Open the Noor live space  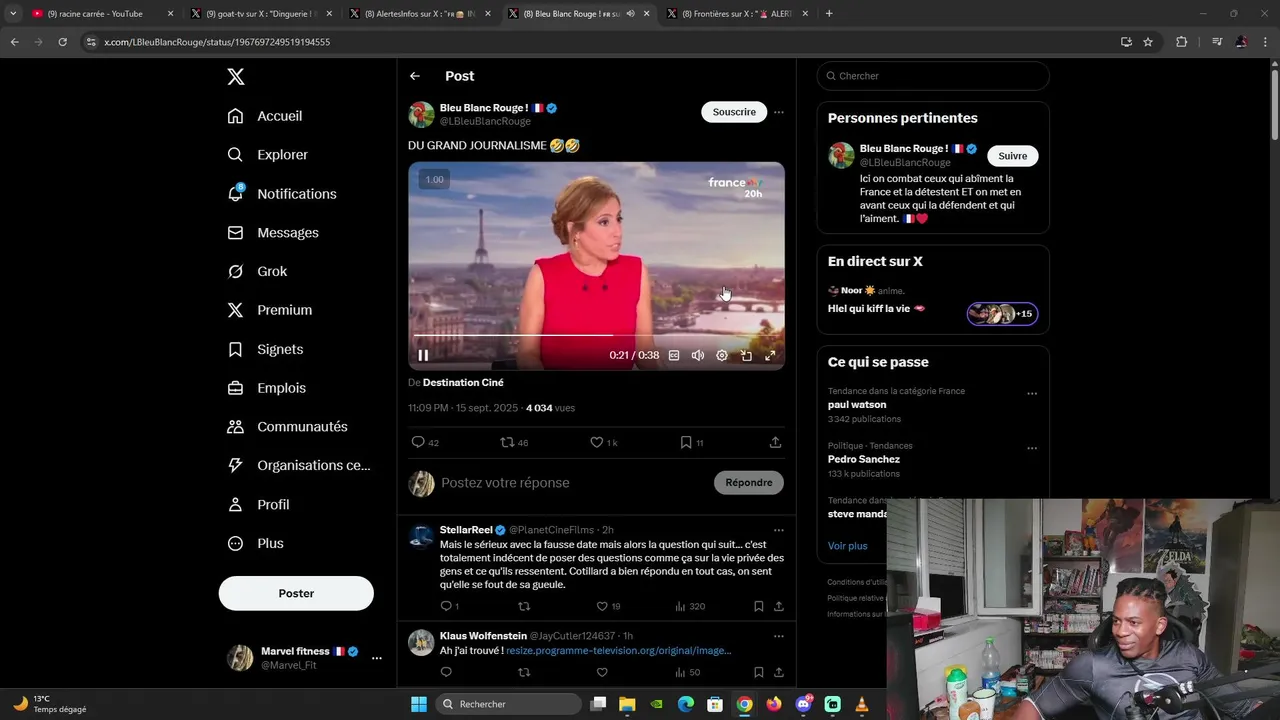point(933,300)
